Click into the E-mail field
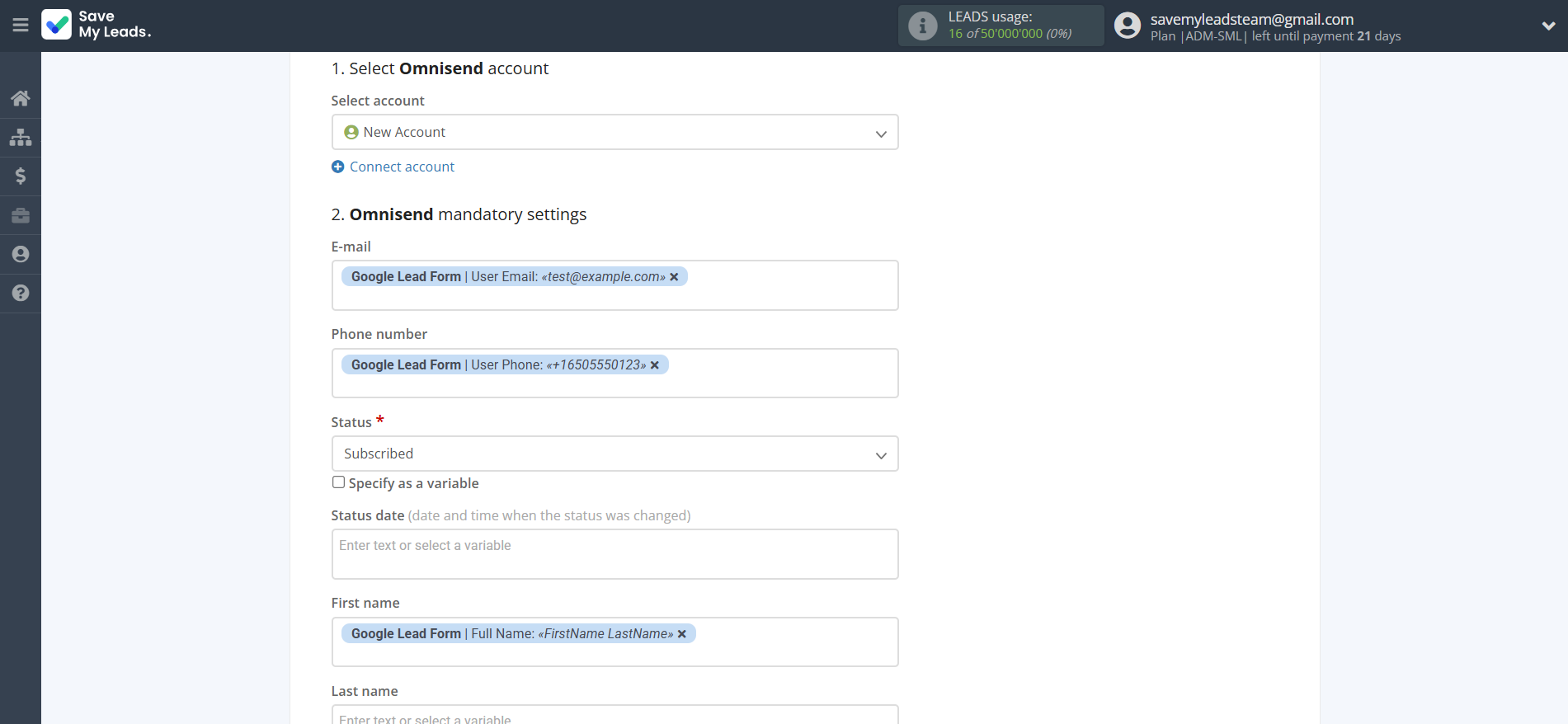 point(614,285)
